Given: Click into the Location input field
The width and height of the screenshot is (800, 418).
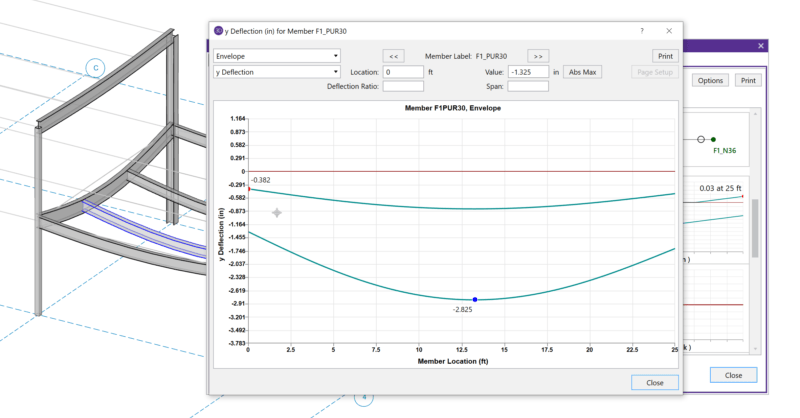Looking at the screenshot, I should (403, 72).
